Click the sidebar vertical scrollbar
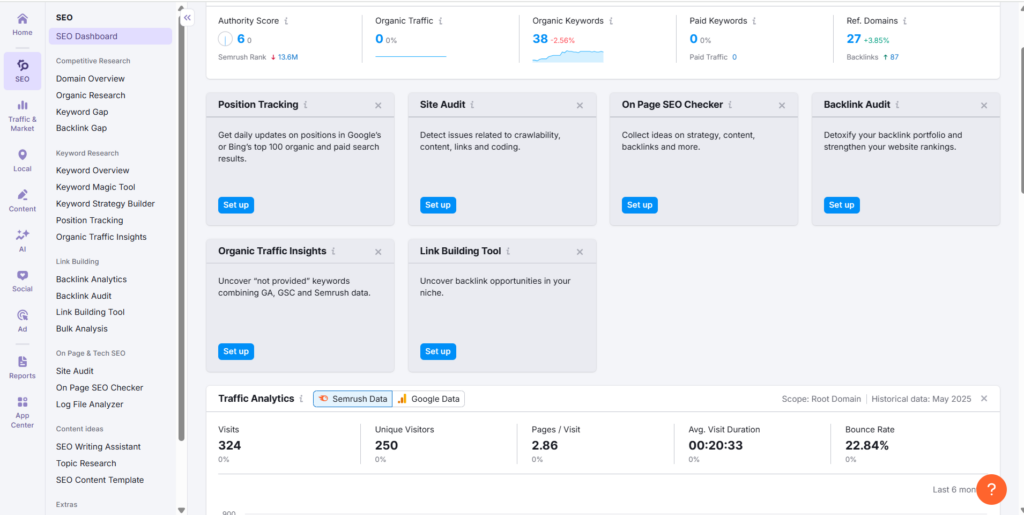The height and width of the screenshot is (515, 1024). pyautogui.click(x=182, y=227)
